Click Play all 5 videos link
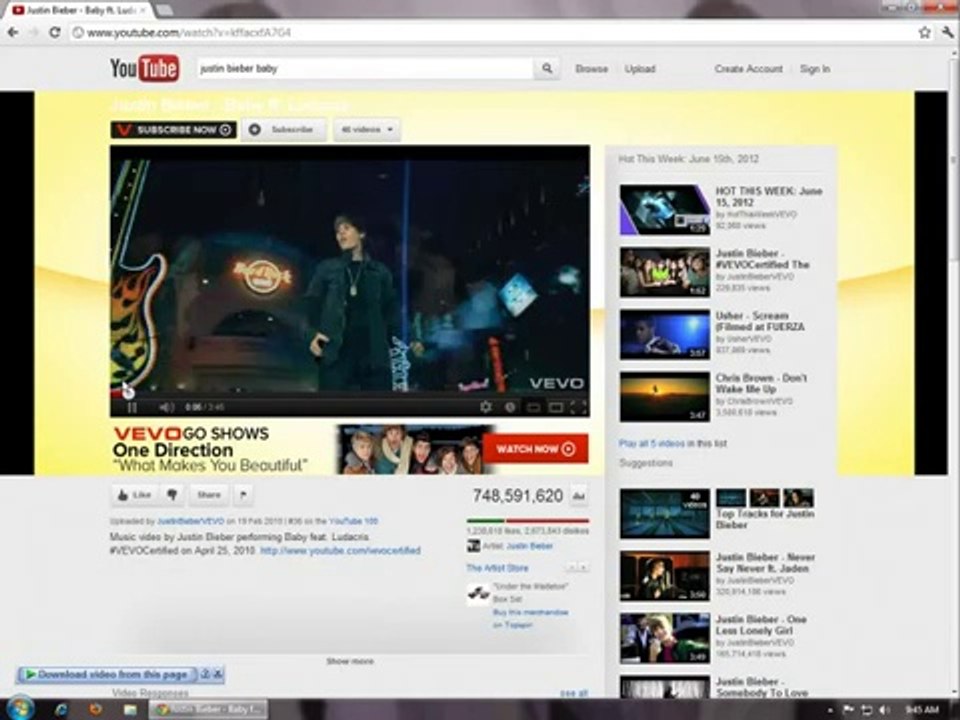This screenshot has width=960, height=720. point(651,443)
